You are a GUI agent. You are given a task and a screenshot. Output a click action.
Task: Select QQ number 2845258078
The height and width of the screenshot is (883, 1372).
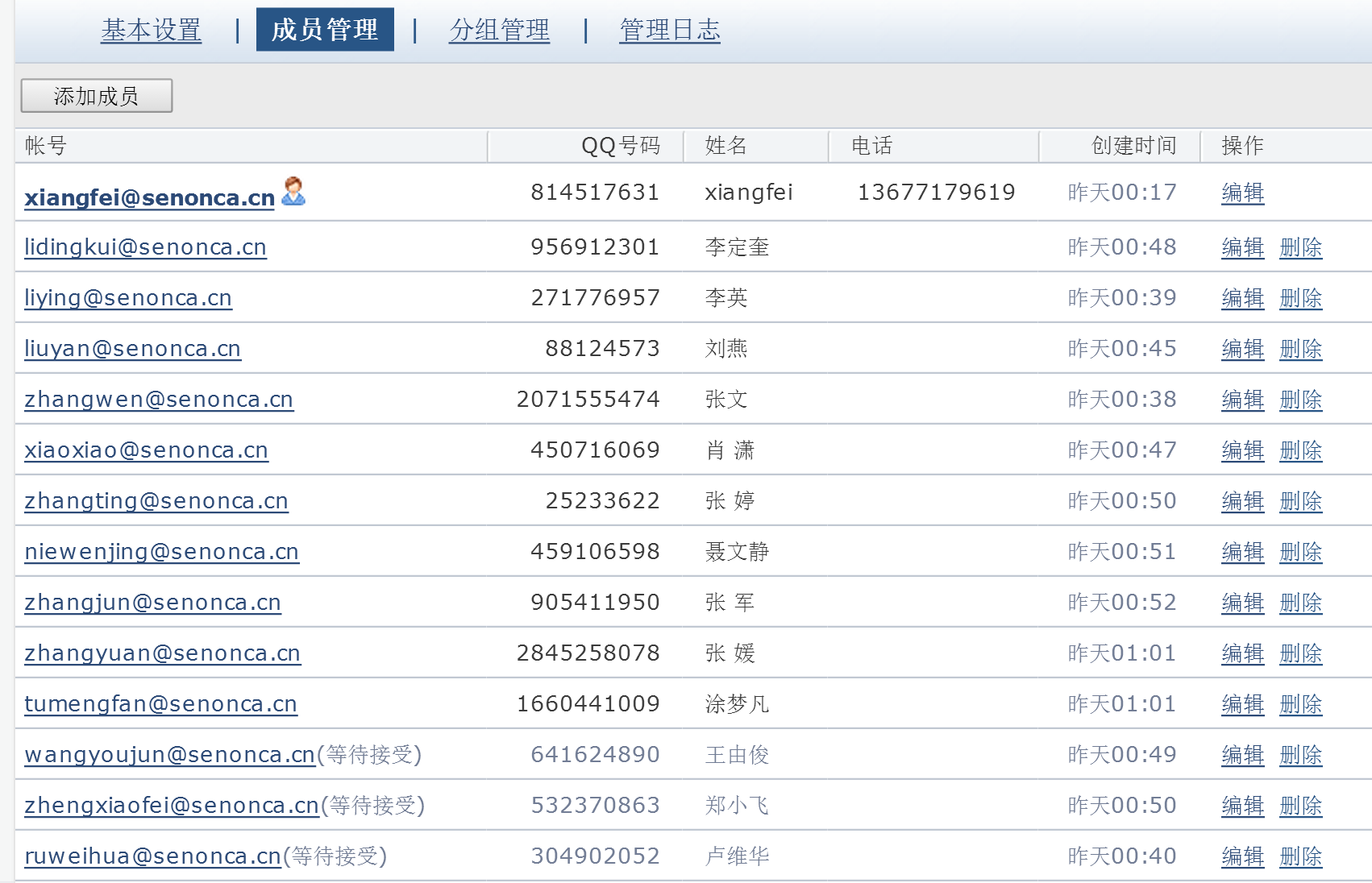[x=588, y=653]
